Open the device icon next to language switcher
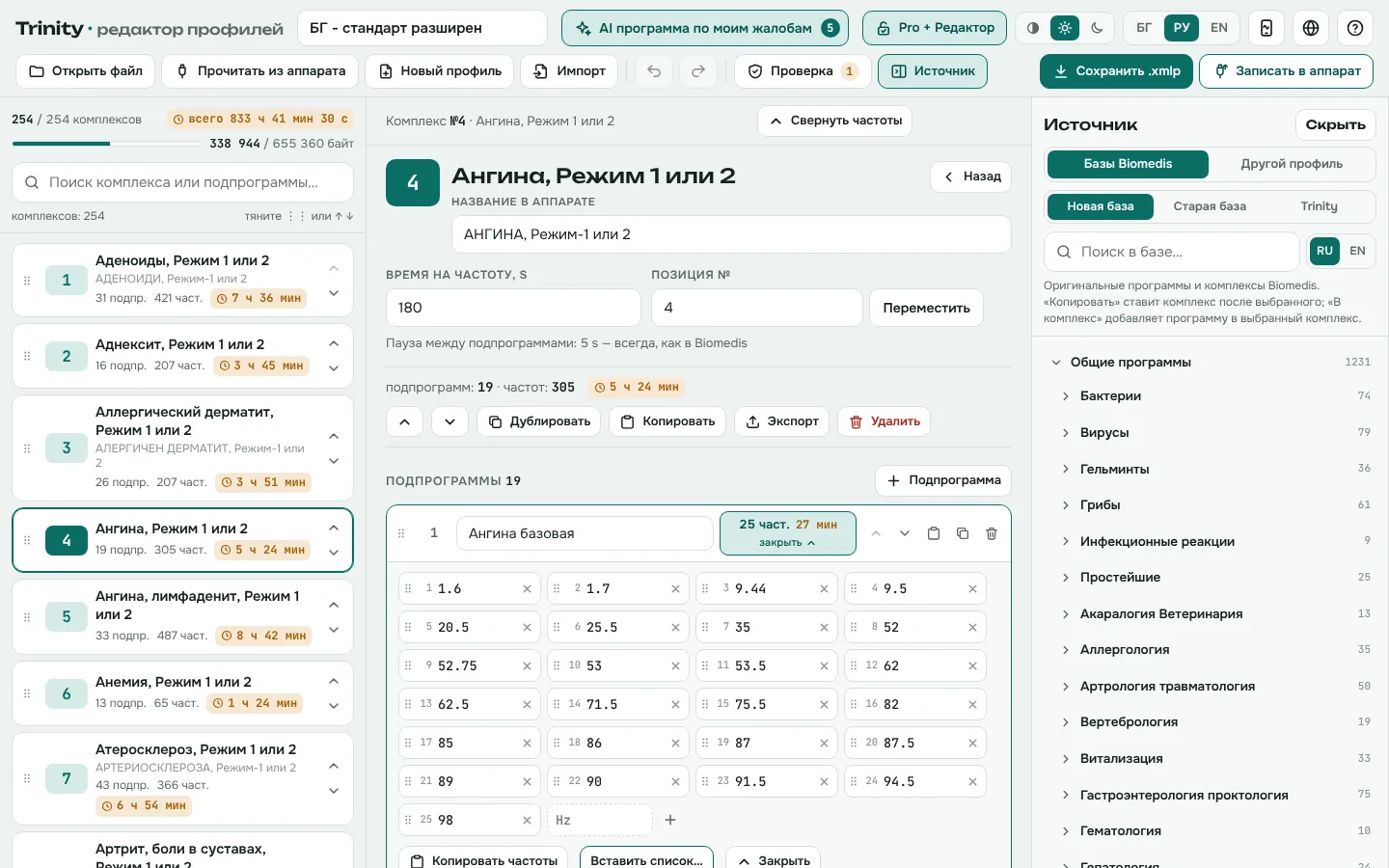This screenshot has width=1389, height=868. pyautogui.click(x=1266, y=28)
